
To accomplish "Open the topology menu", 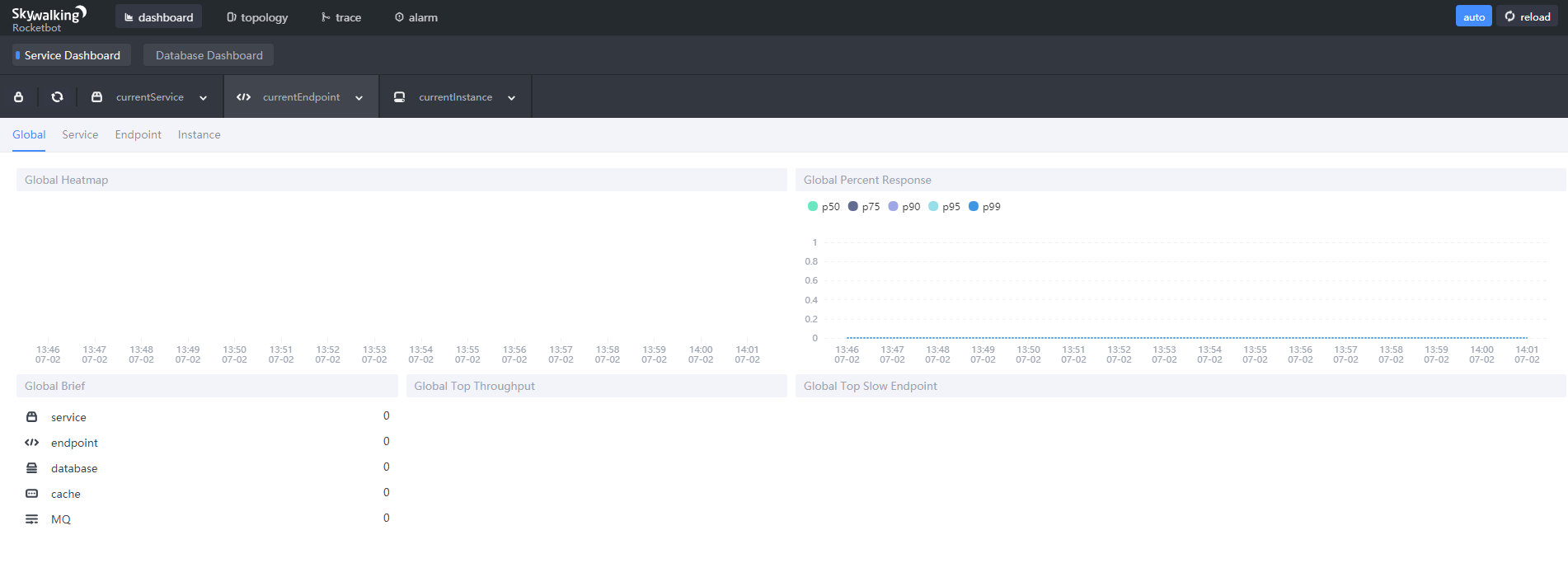I will pos(257,16).
